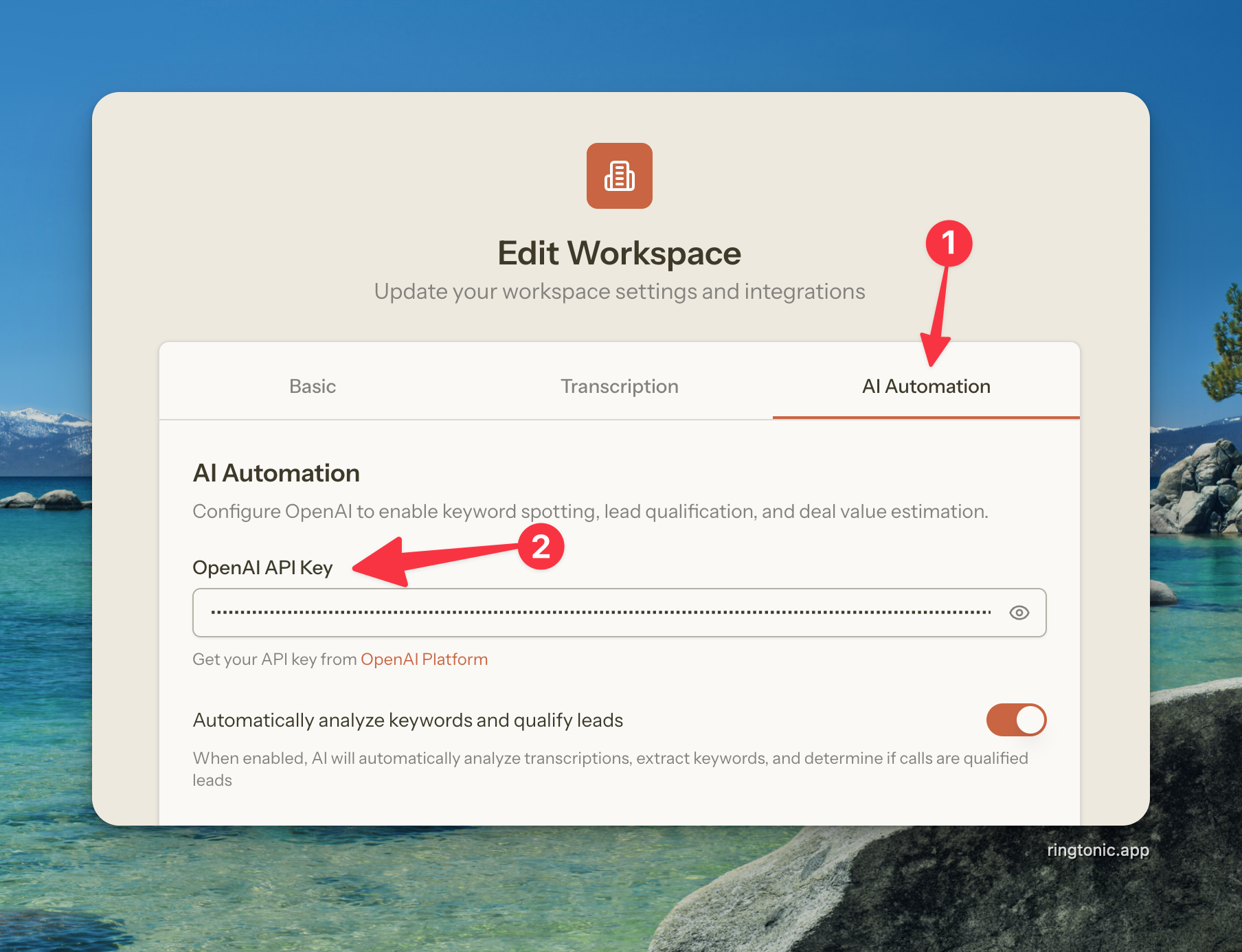This screenshot has width=1242, height=952.
Task: Switch to the Basic tab
Action: point(313,386)
